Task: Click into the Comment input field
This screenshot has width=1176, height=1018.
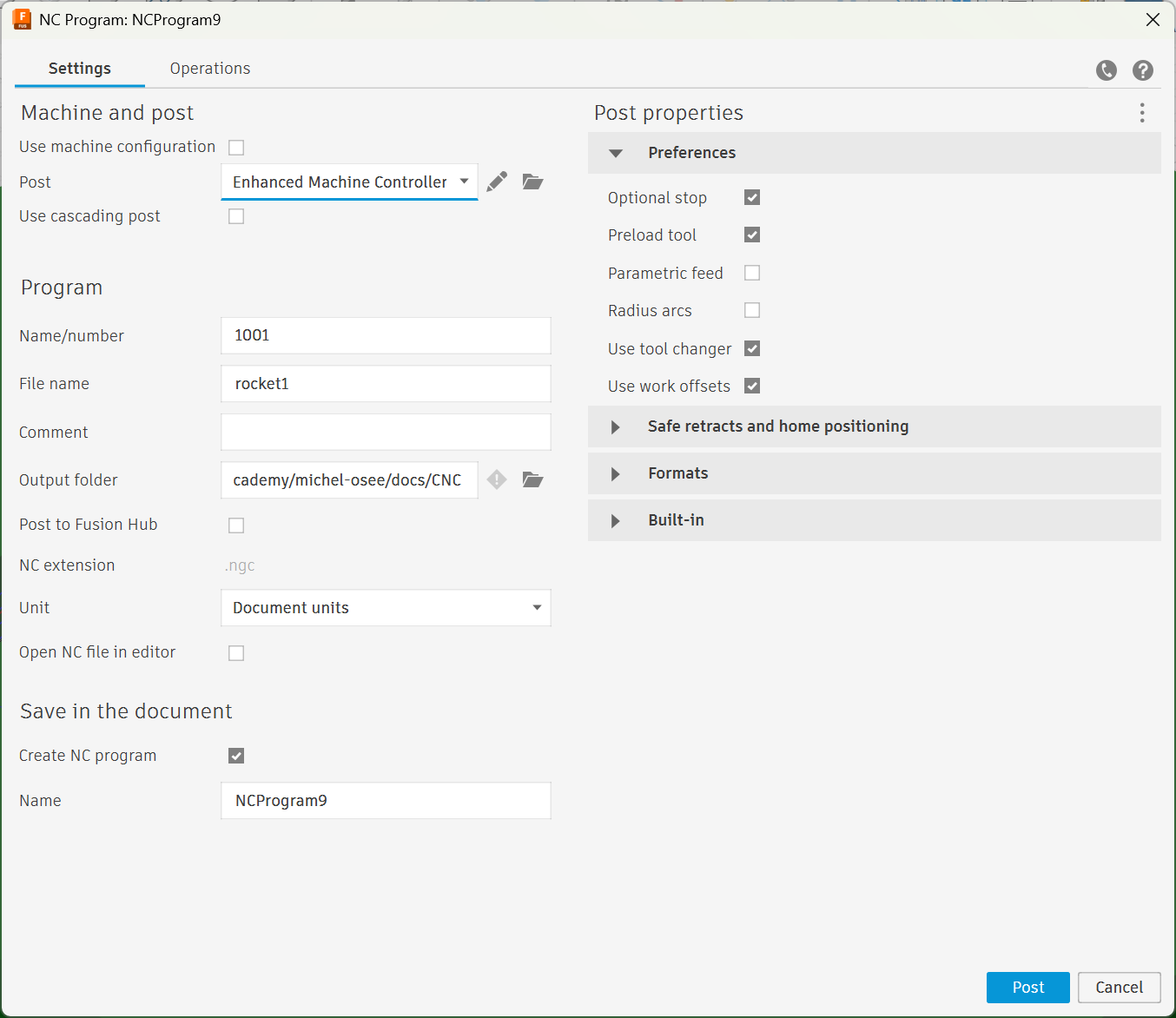Action: [x=386, y=432]
